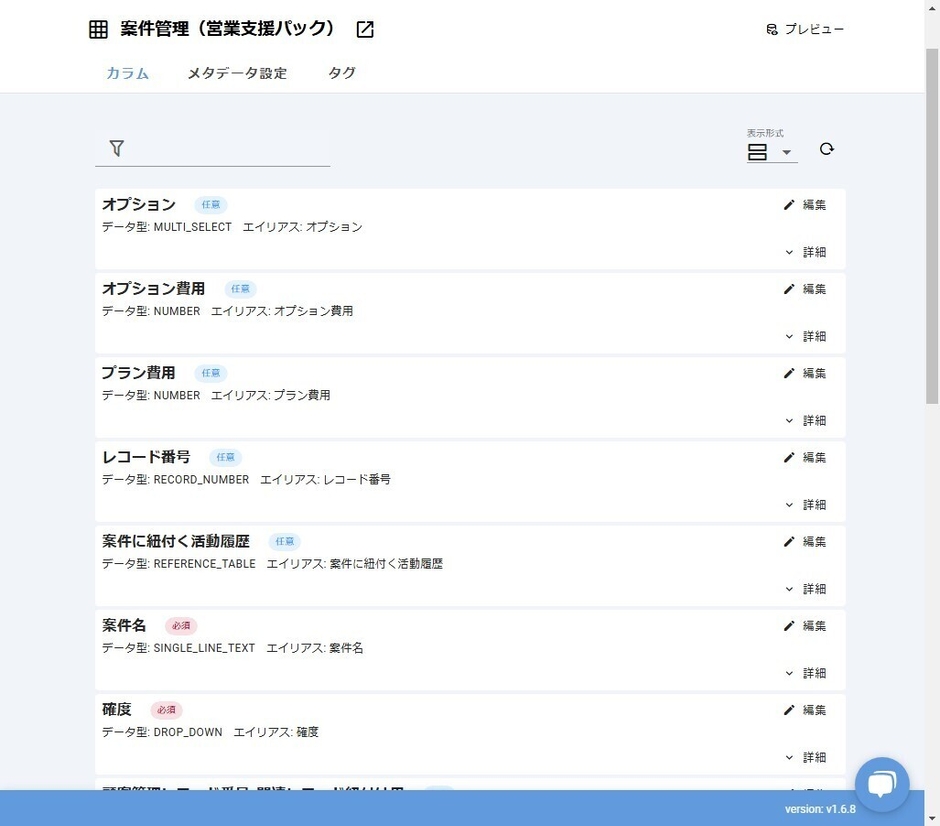Expand 詳細 for レコード番号 column
This screenshot has width=940, height=826.
tap(806, 505)
